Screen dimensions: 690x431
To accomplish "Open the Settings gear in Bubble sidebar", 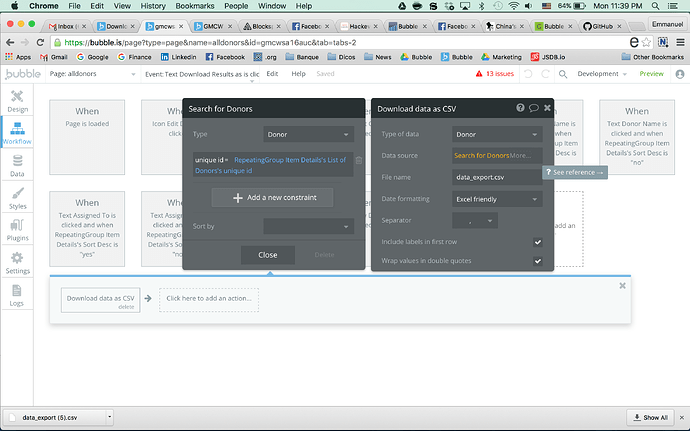I will tap(17, 263).
